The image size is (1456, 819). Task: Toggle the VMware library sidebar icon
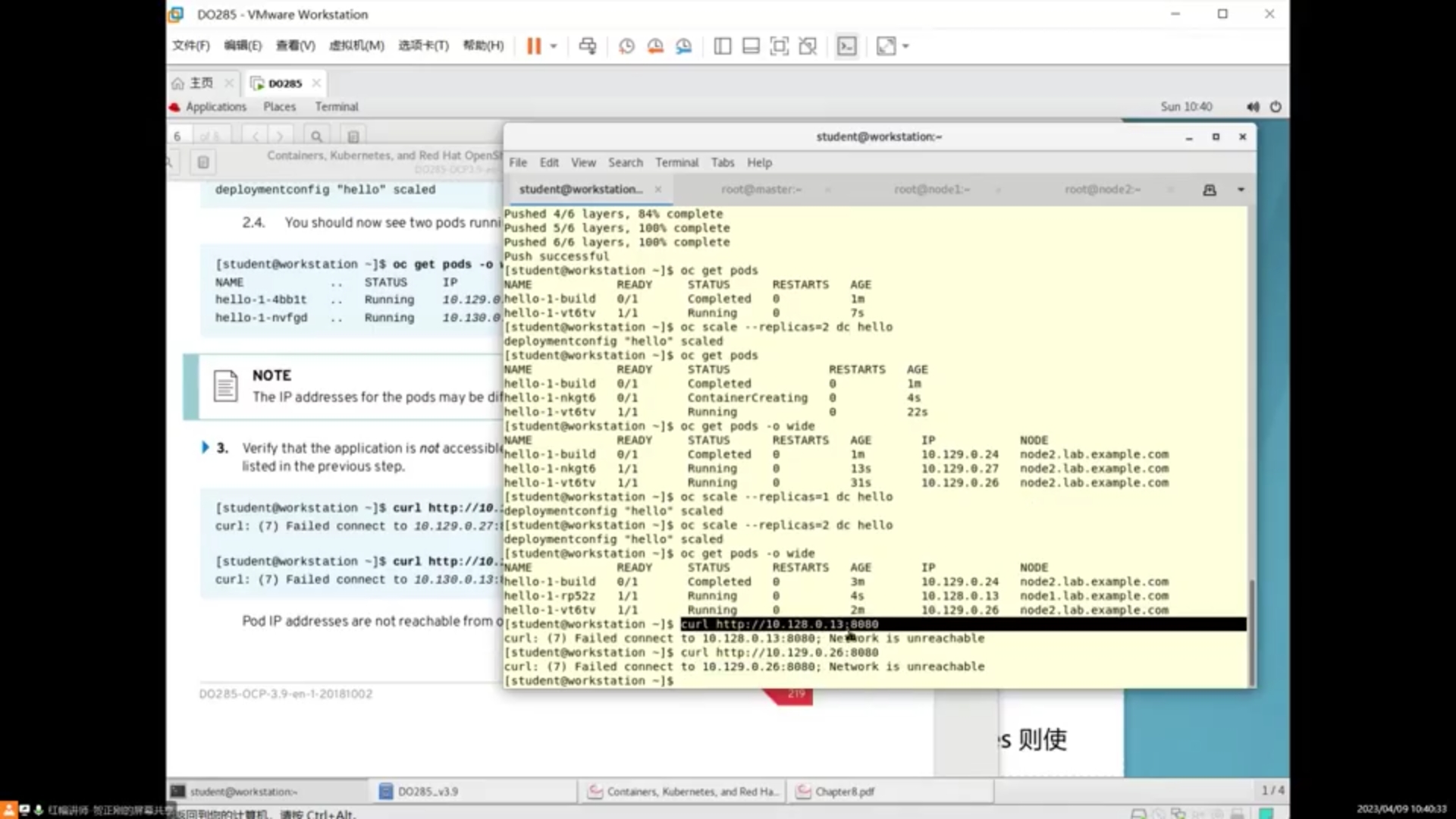tap(723, 46)
